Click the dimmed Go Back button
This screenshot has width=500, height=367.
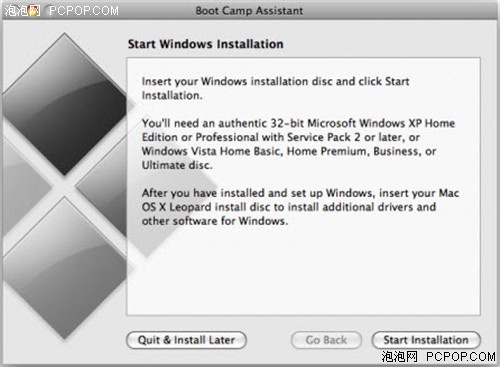point(326,340)
